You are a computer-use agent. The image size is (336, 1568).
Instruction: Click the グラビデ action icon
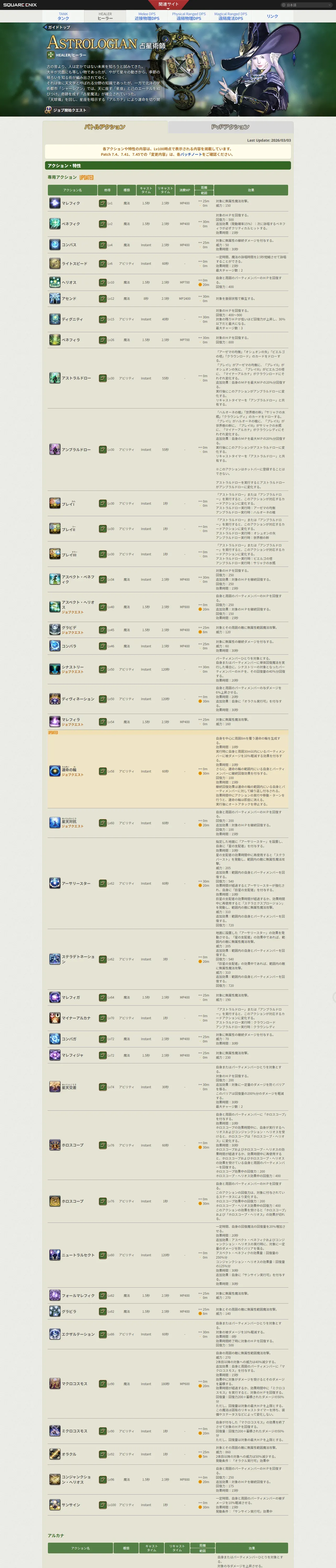point(55,629)
